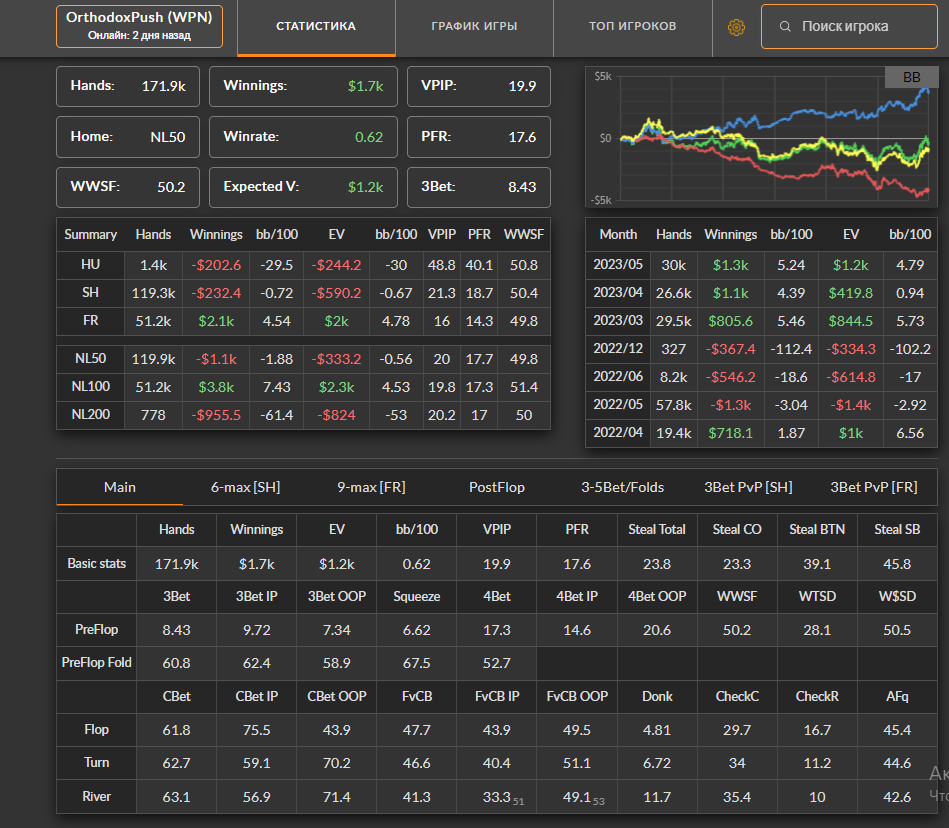This screenshot has width=949, height=828.
Task: Open the 9-max [FR] tab
Action: [x=371, y=487]
